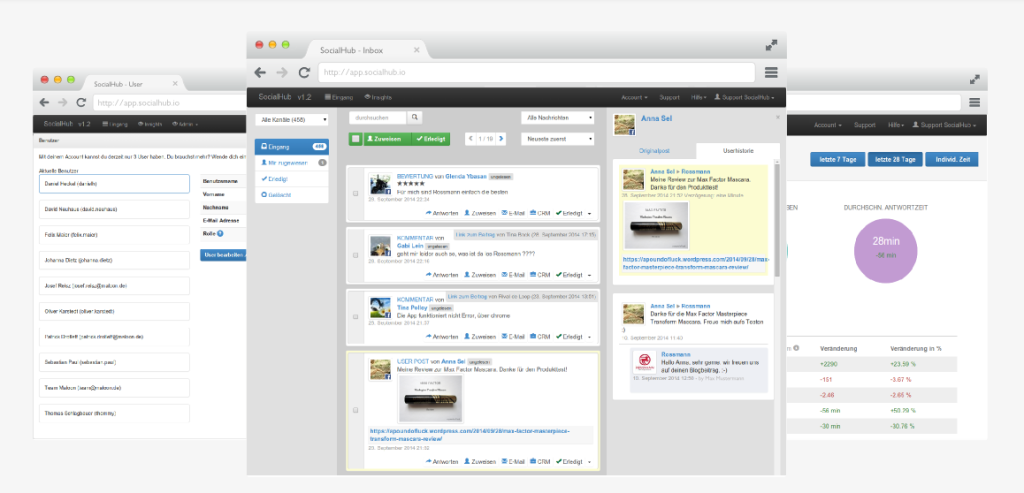Open hamburger menu in the right background window

click(x=974, y=103)
